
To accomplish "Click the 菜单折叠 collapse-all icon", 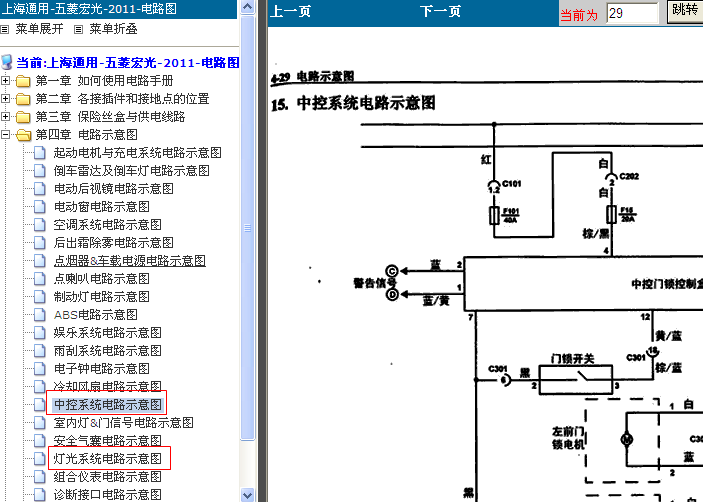I will click(78, 30).
